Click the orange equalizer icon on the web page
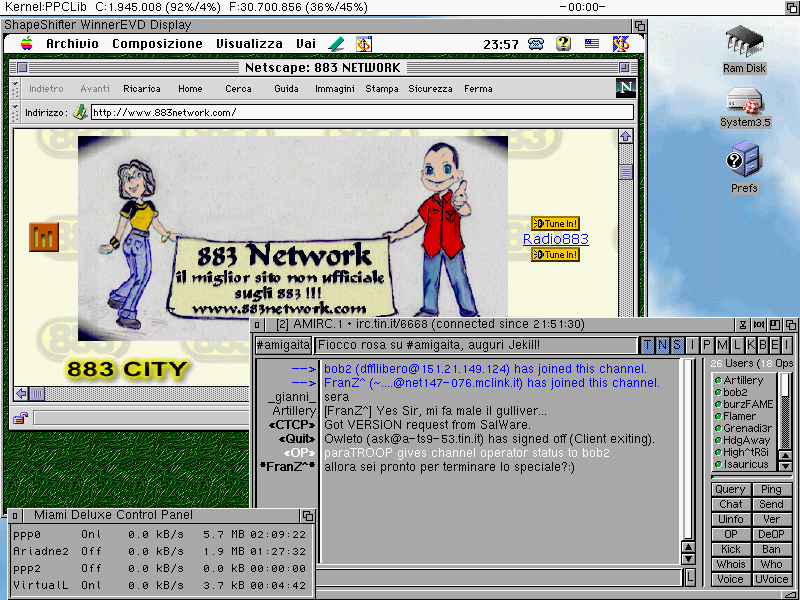Screen dimensions: 800x600 [44, 237]
